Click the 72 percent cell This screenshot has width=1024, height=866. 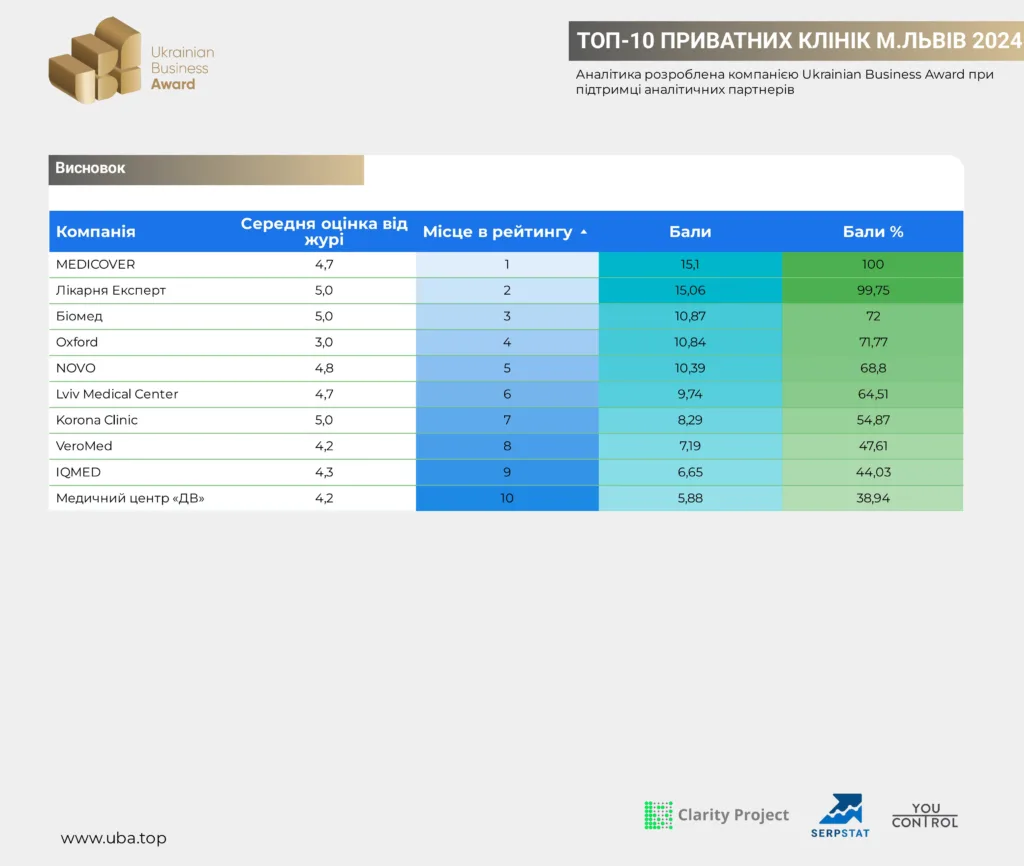873,316
